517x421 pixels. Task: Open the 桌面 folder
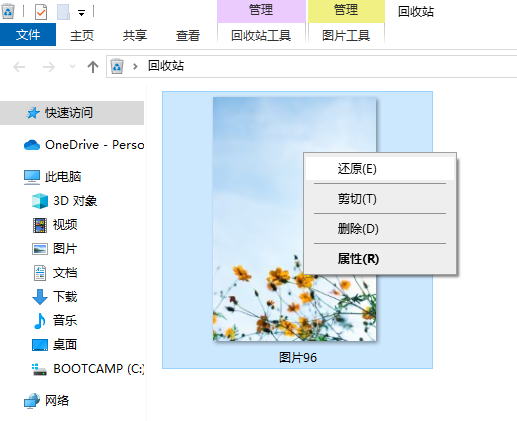65,345
